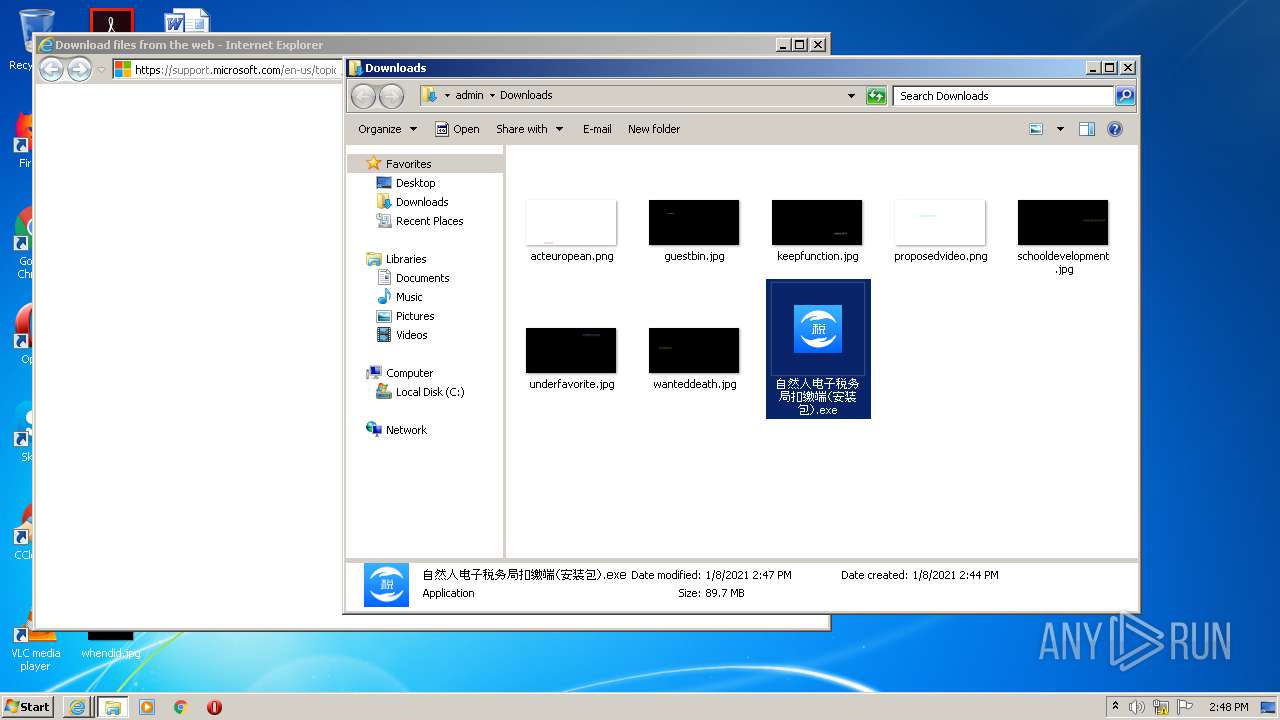Click the installer icon in details pane

[386, 585]
